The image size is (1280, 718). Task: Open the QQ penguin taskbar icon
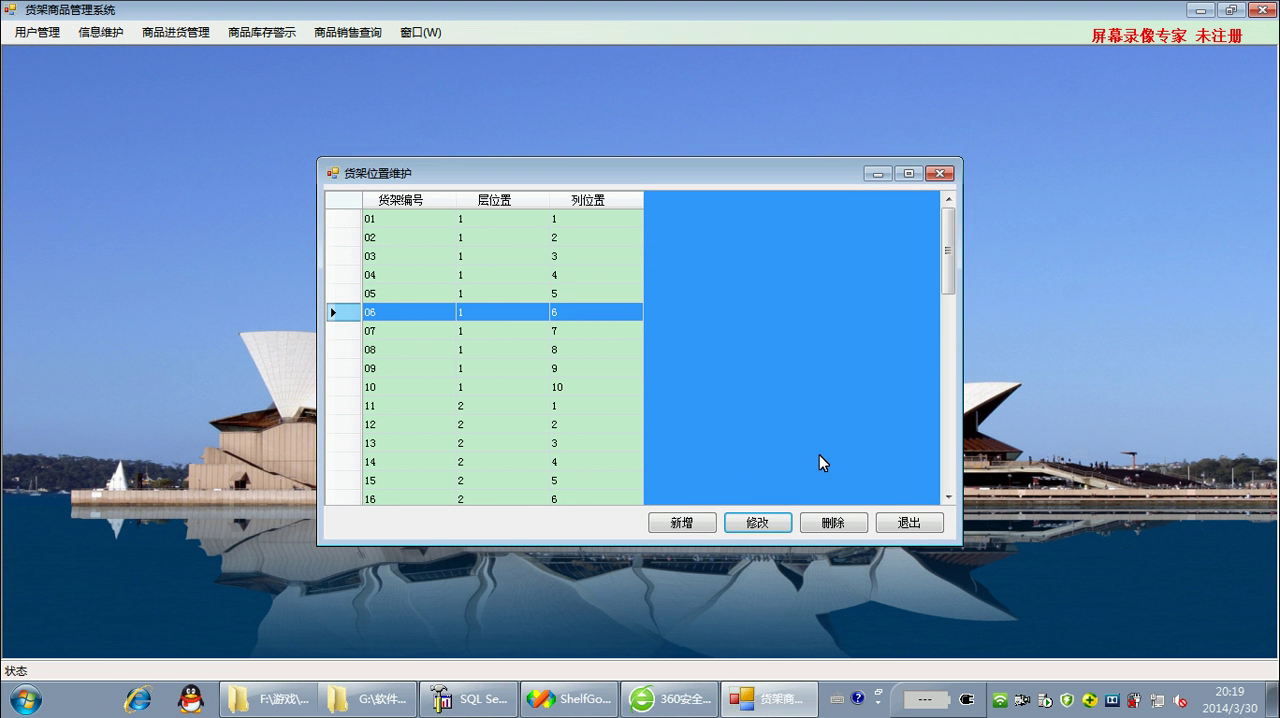190,699
